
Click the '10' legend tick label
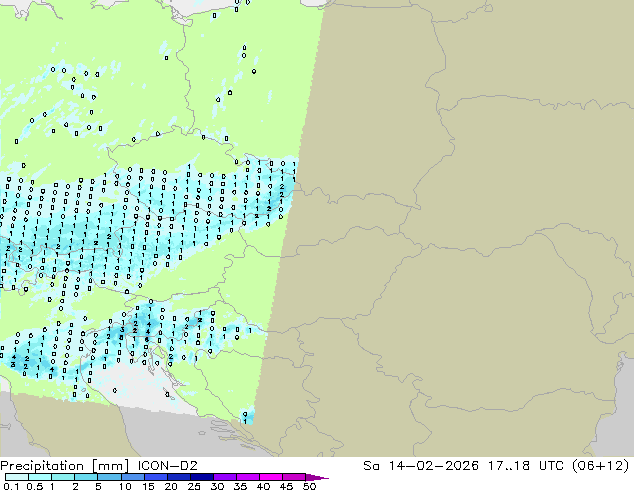point(125,486)
